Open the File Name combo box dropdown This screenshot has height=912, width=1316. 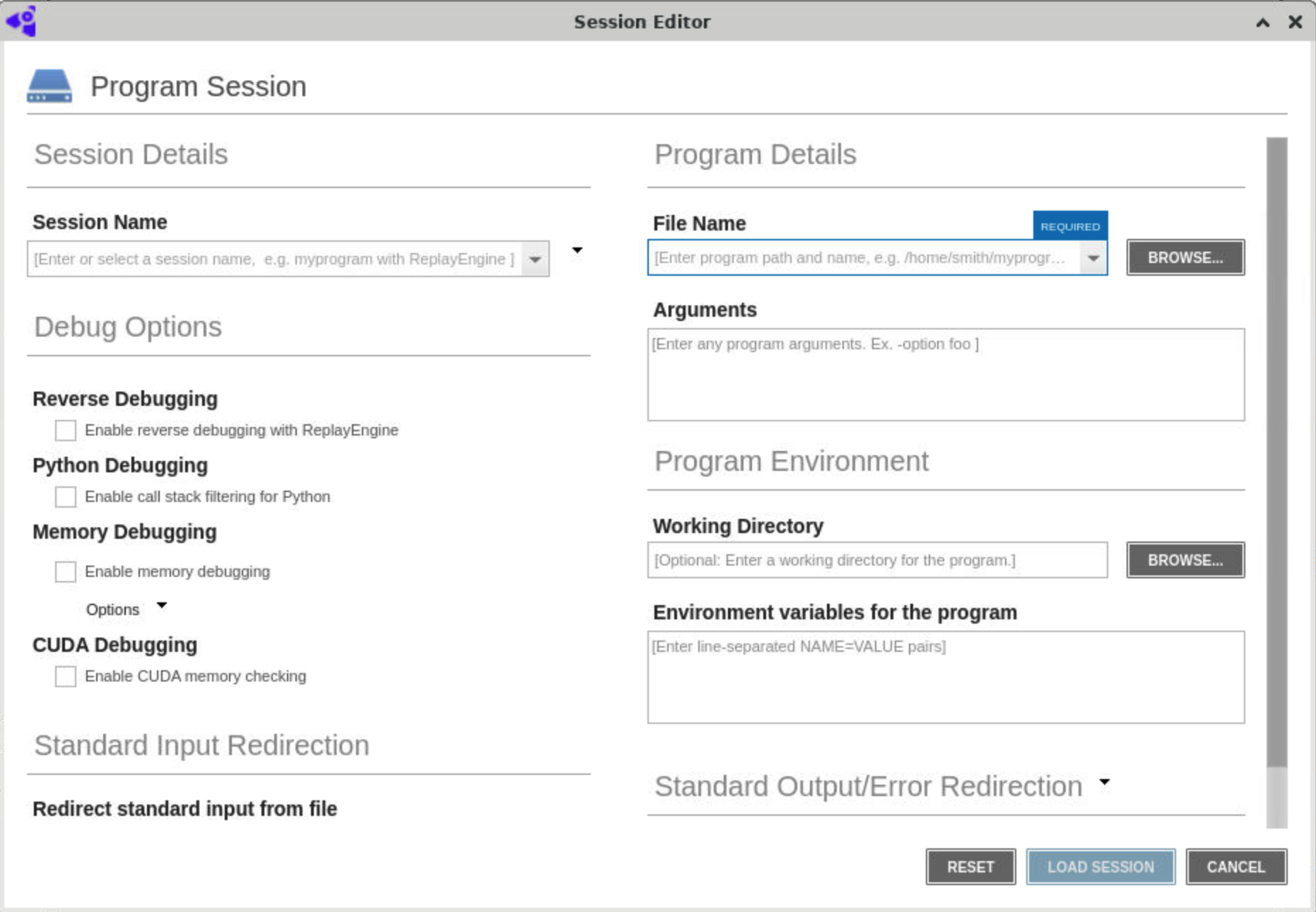(1093, 258)
